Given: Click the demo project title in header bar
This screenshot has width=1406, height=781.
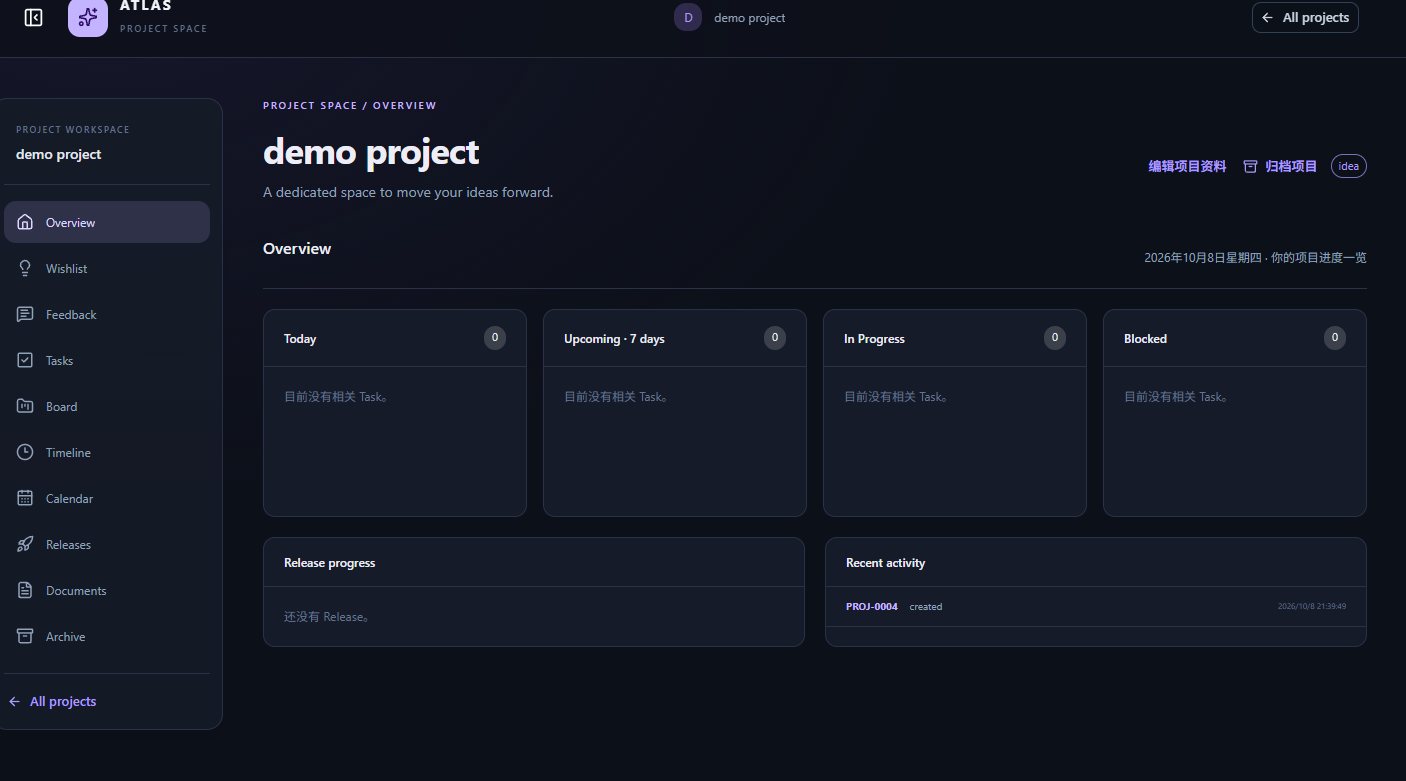Looking at the screenshot, I should coord(750,18).
